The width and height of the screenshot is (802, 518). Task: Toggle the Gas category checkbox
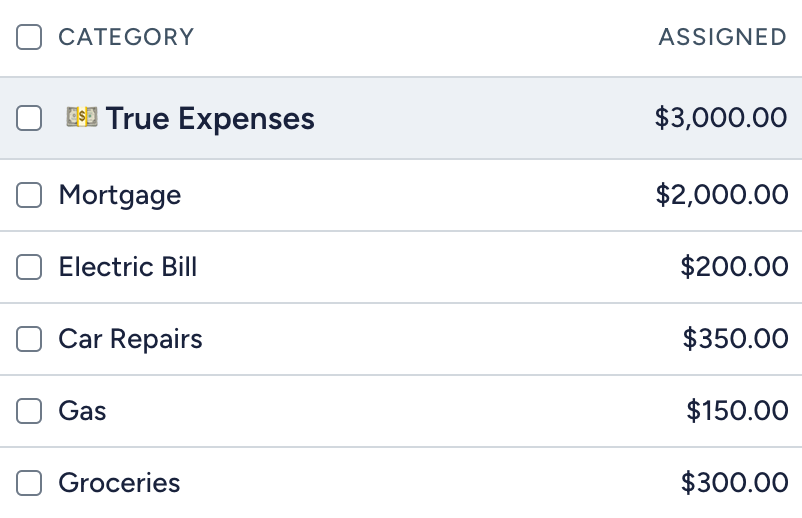click(x=29, y=411)
